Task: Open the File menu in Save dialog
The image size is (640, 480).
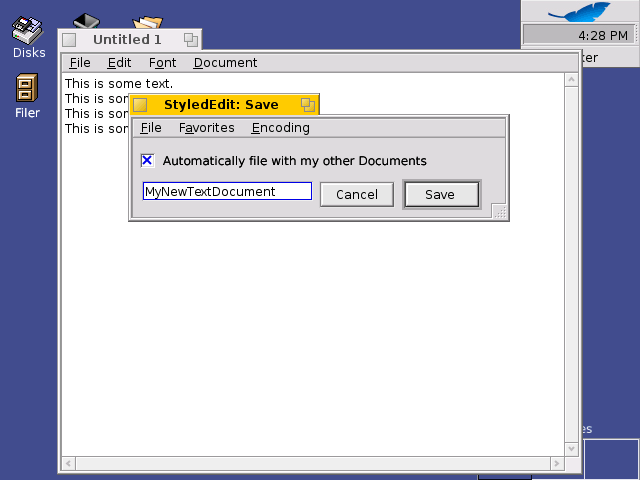Action: click(151, 128)
